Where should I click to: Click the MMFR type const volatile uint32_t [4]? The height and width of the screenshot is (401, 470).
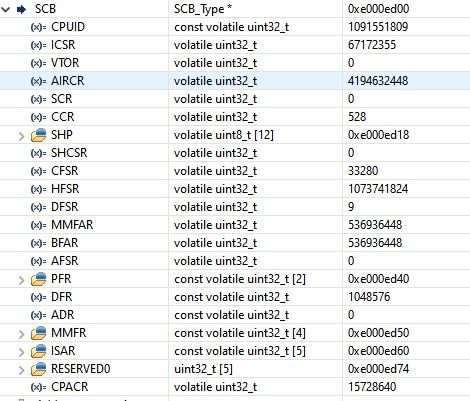[x=240, y=333]
